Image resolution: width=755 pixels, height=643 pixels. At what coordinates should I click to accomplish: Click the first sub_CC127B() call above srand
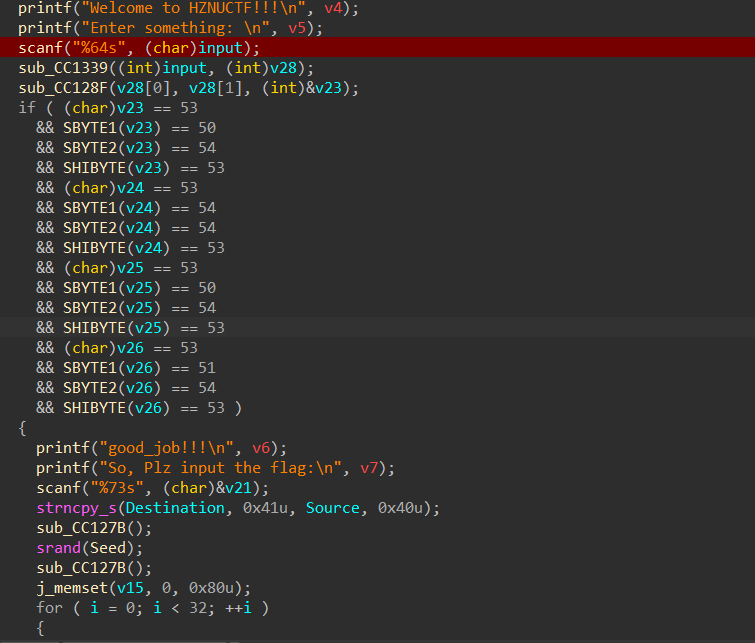(x=94, y=528)
